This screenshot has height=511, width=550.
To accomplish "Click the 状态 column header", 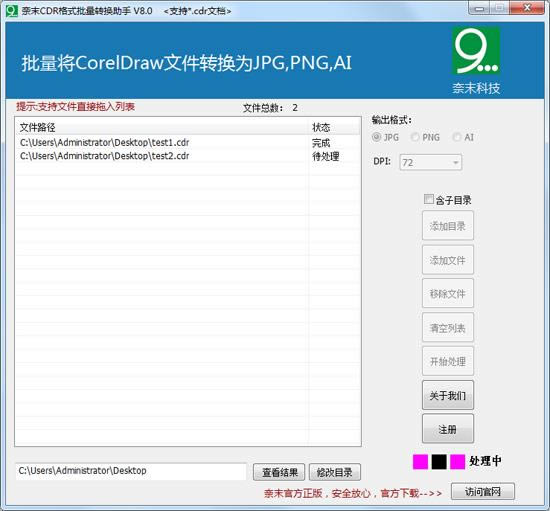I will (334, 127).
